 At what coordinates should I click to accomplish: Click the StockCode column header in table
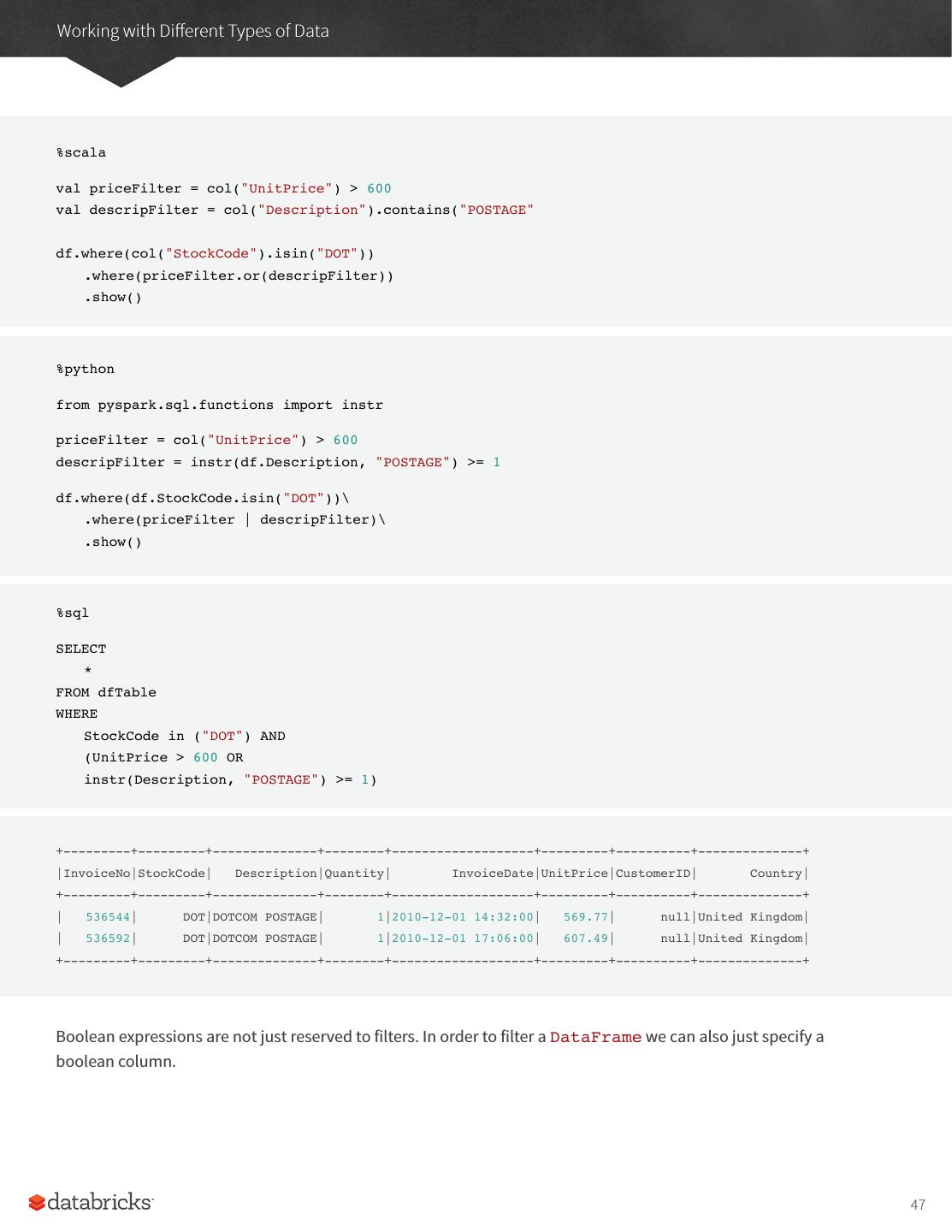tap(171, 874)
